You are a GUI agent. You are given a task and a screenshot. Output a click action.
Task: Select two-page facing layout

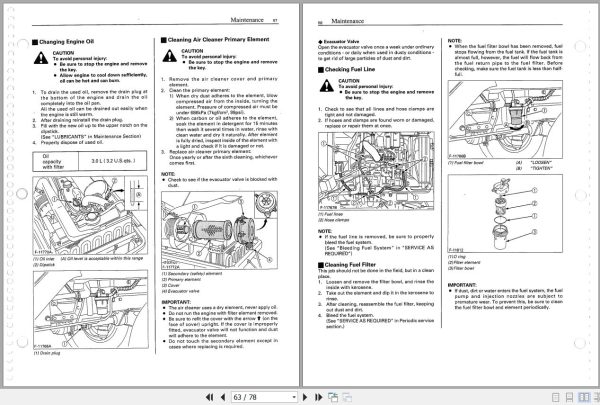click(x=584, y=397)
